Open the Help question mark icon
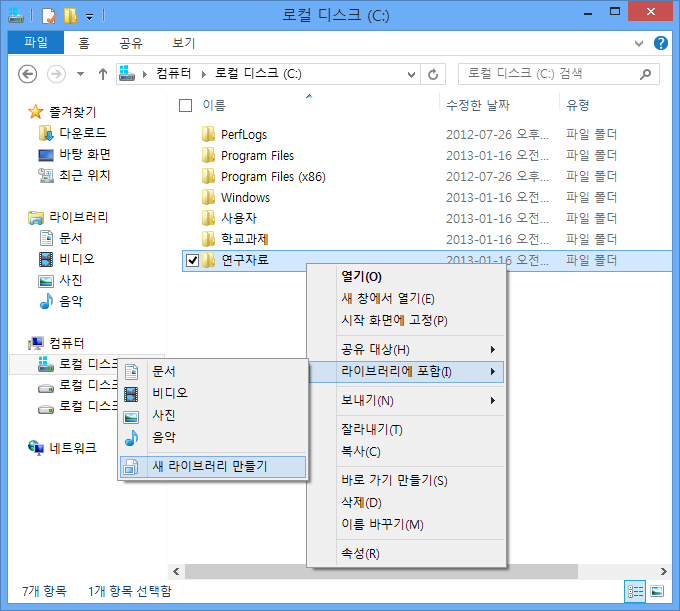This screenshot has width=680, height=611. coord(660,43)
